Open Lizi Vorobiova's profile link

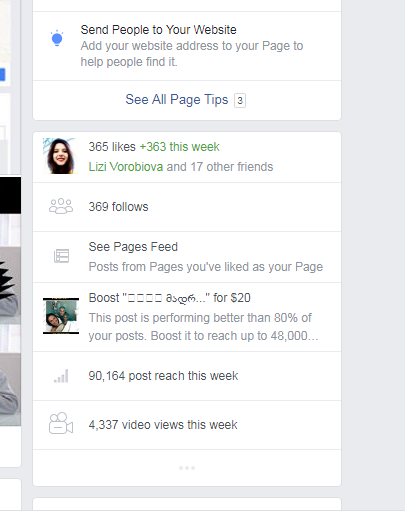click(x=126, y=167)
